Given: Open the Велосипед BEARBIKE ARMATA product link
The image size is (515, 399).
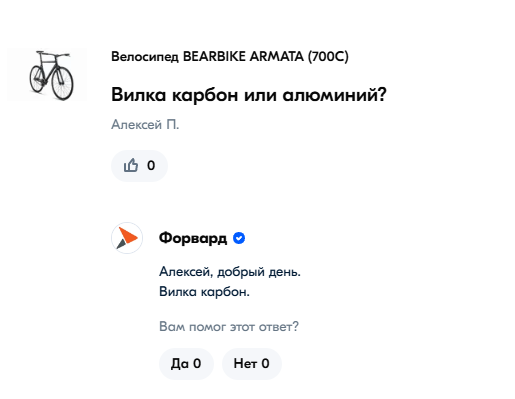Looking at the screenshot, I should [230, 56].
